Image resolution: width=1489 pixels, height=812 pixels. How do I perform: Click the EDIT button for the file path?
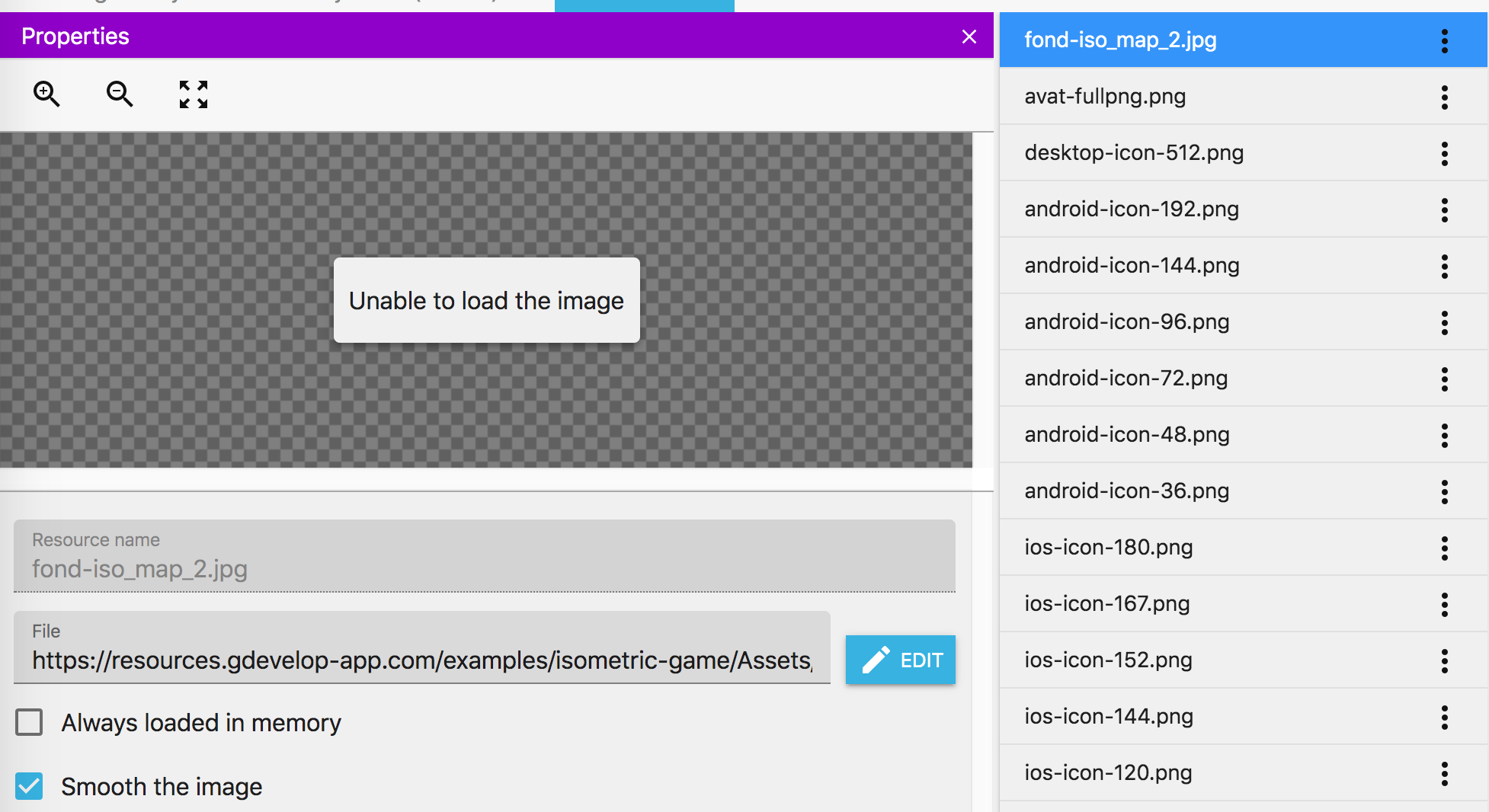[900, 660]
